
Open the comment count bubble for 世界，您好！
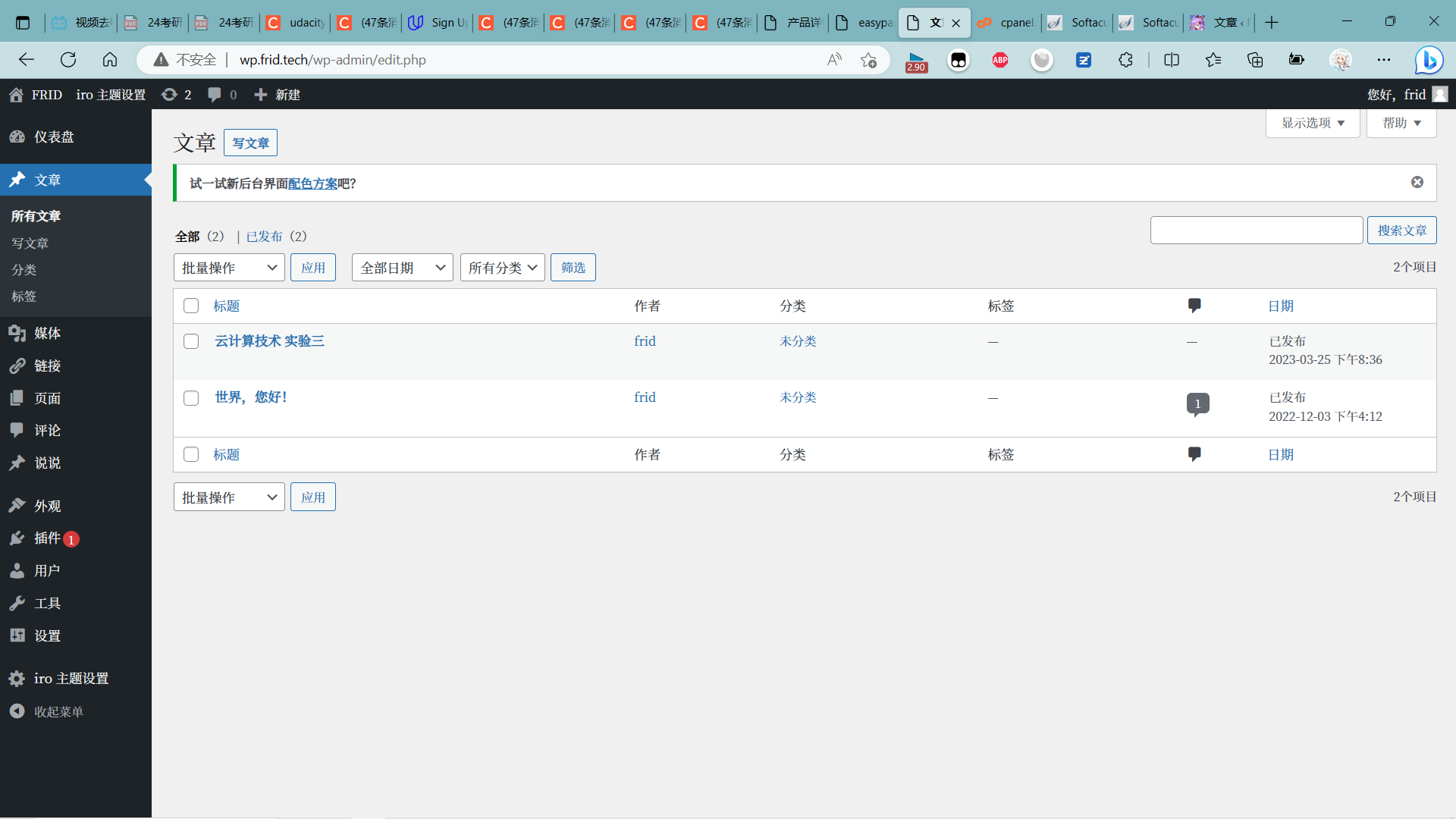[x=1197, y=403]
